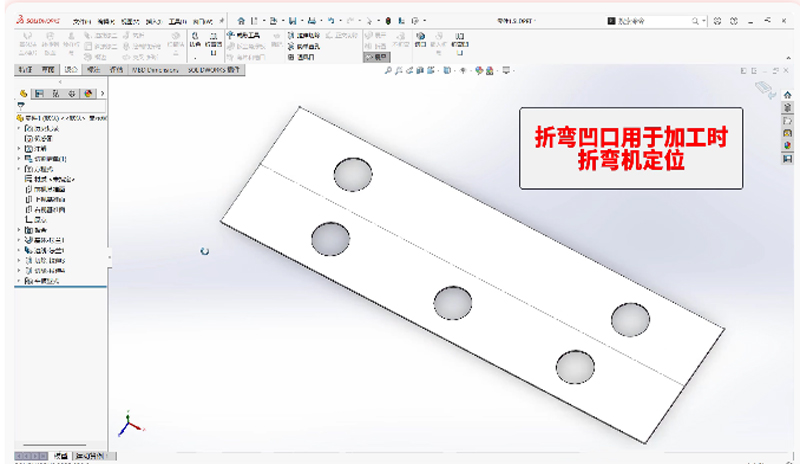Select the PropertyManager tab icon
This screenshot has height=464, width=800.
point(39,93)
